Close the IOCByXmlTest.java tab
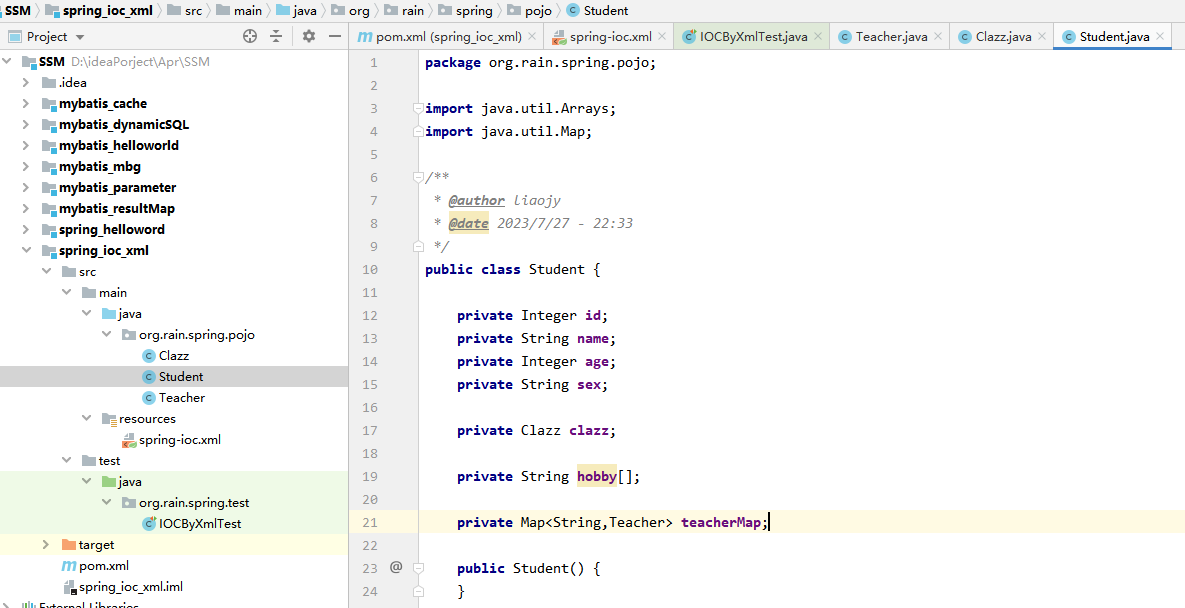Screen dimensions: 1185x608 (818, 36)
